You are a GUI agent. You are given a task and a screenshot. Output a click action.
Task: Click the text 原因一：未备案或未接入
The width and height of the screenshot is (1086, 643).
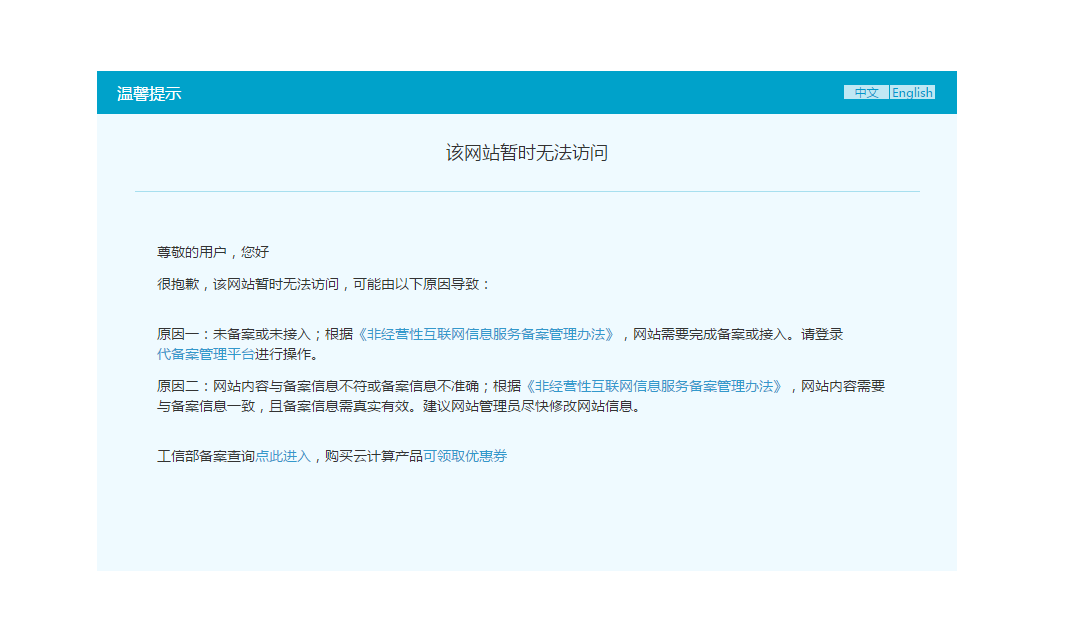click(x=234, y=334)
